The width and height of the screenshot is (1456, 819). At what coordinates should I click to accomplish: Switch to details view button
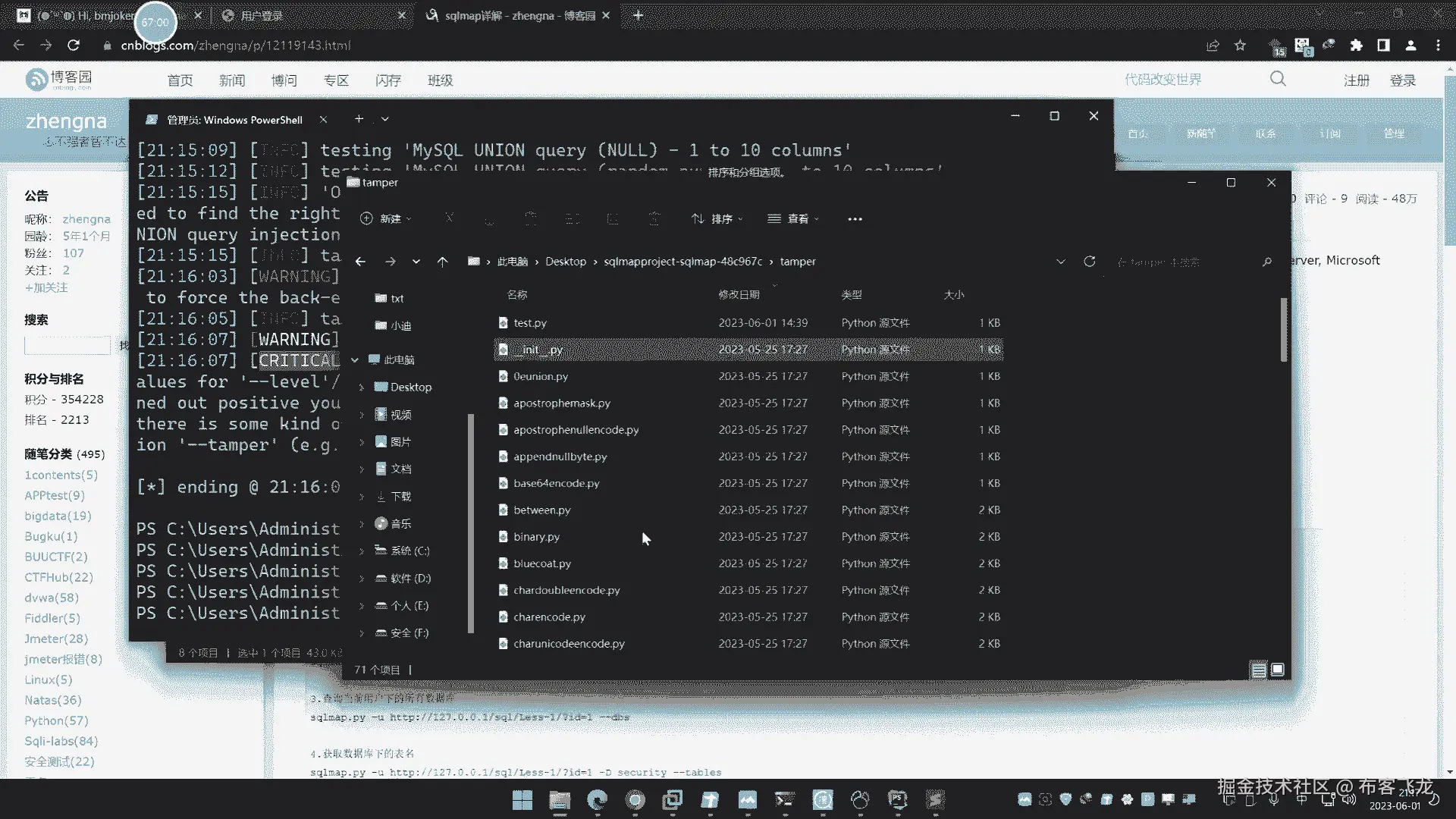pos(1258,670)
